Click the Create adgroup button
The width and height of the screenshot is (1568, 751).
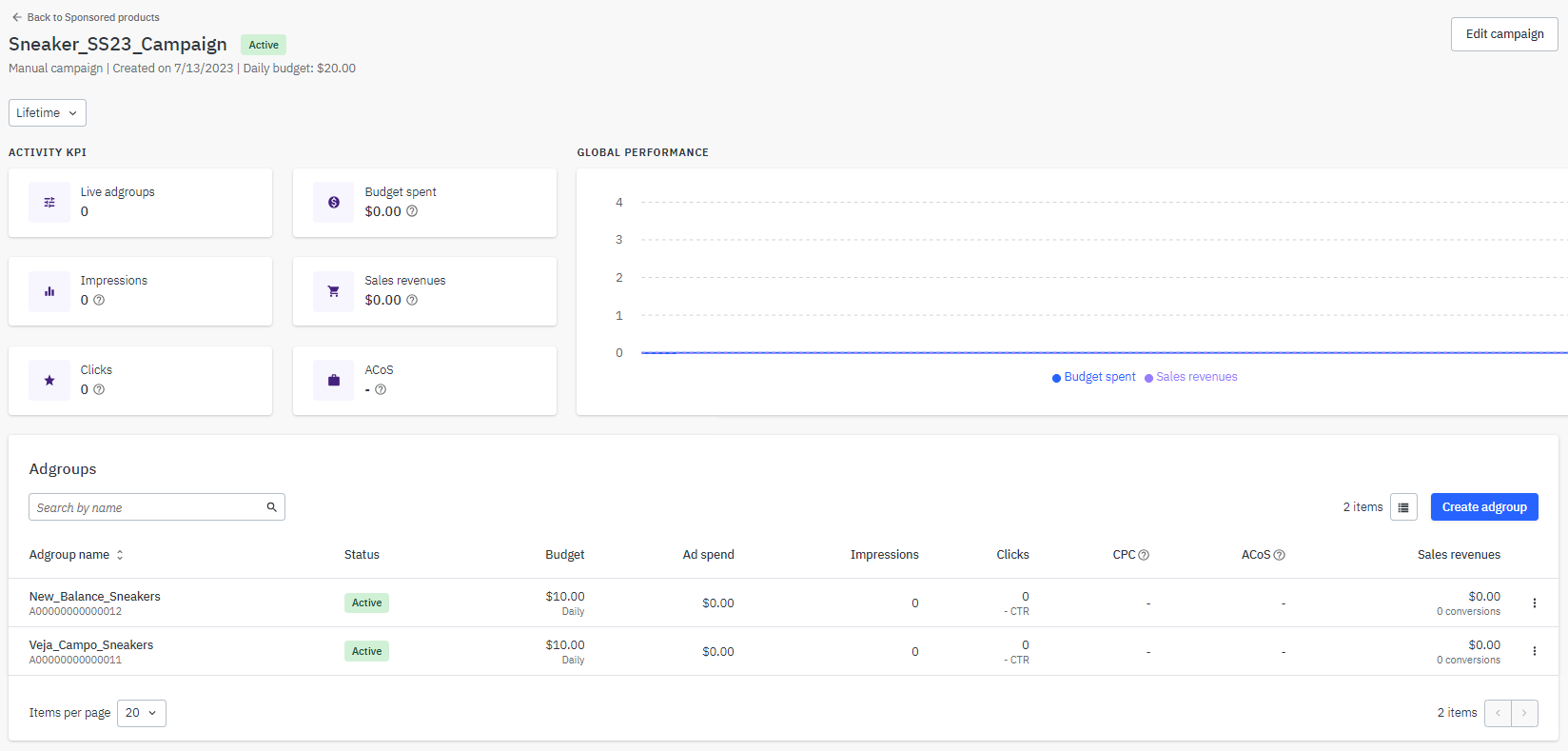tap(1484, 507)
